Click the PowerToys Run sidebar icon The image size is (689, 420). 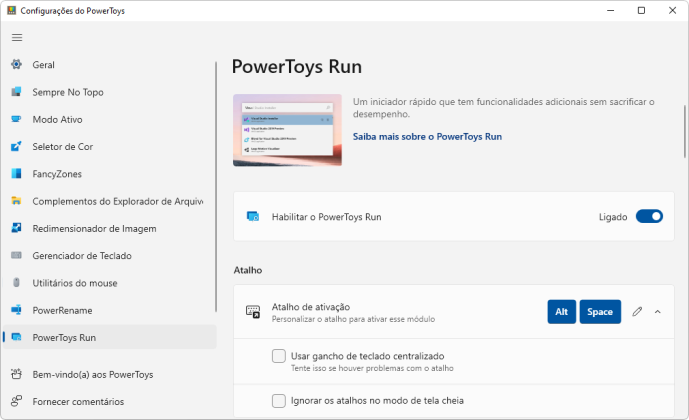[16, 337]
